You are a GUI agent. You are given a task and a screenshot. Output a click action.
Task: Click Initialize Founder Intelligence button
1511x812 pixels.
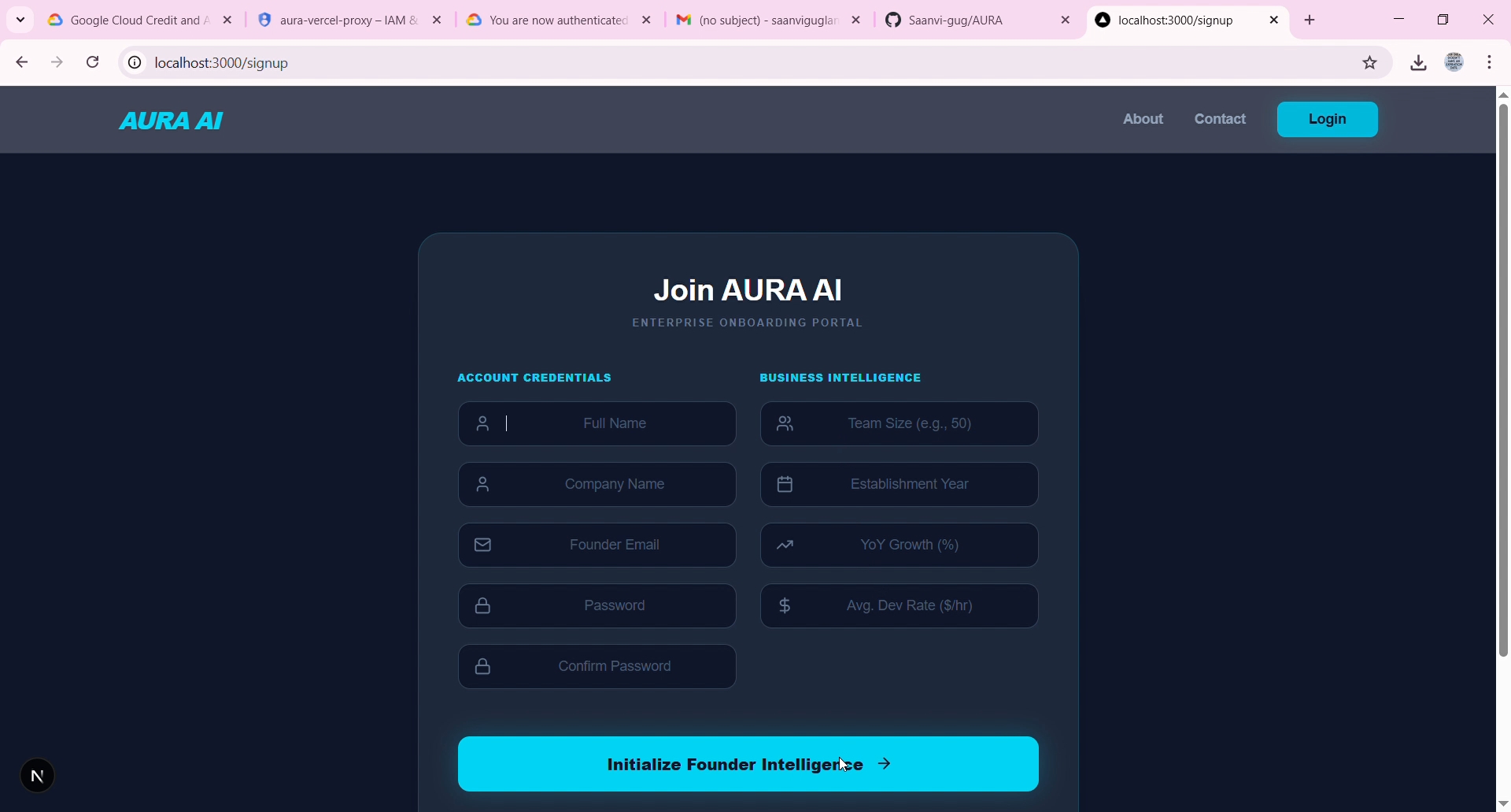pyautogui.click(x=748, y=764)
